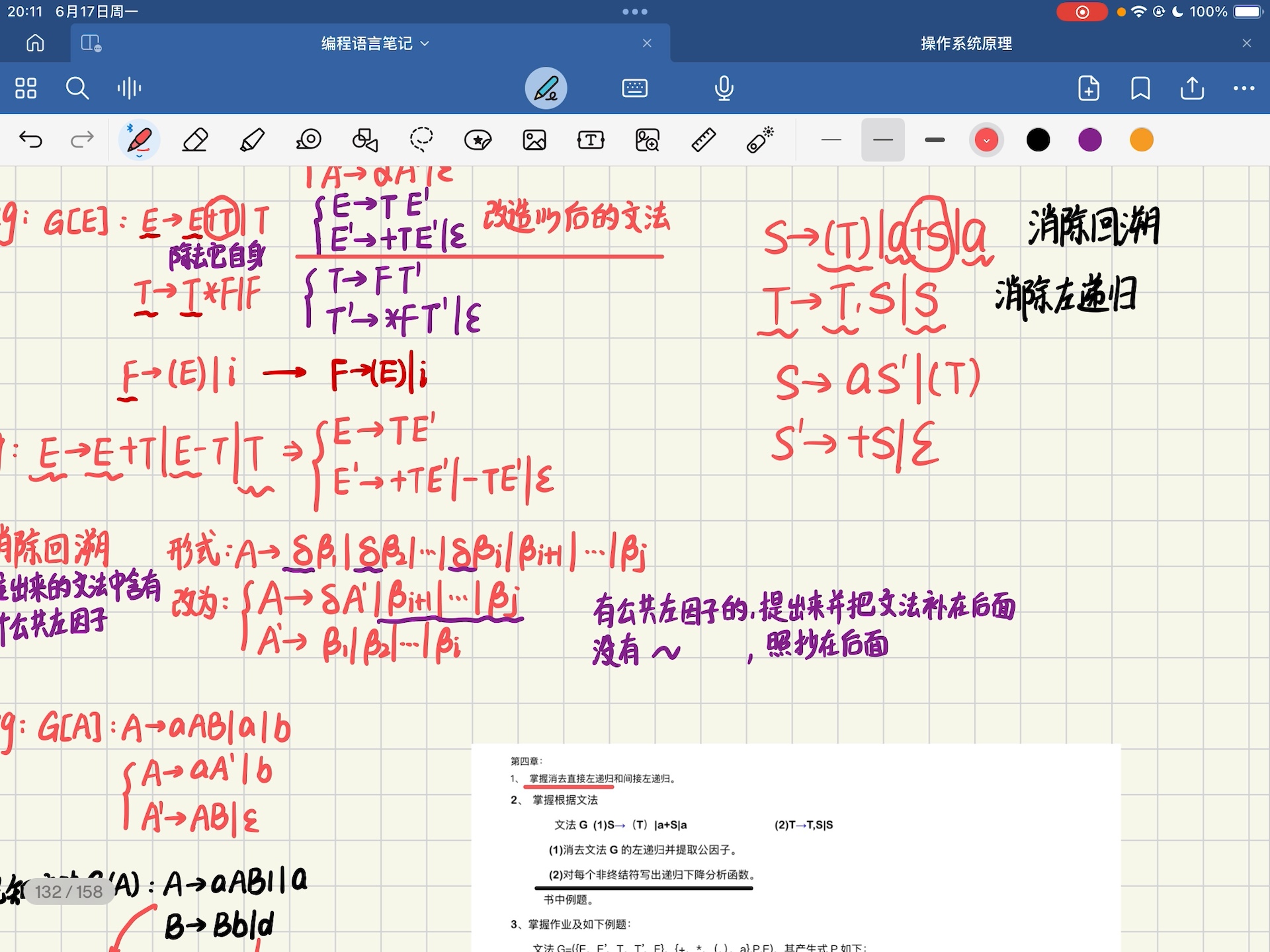Select the Lasso selection tool
The width and height of the screenshot is (1270, 952).
[422, 139]
